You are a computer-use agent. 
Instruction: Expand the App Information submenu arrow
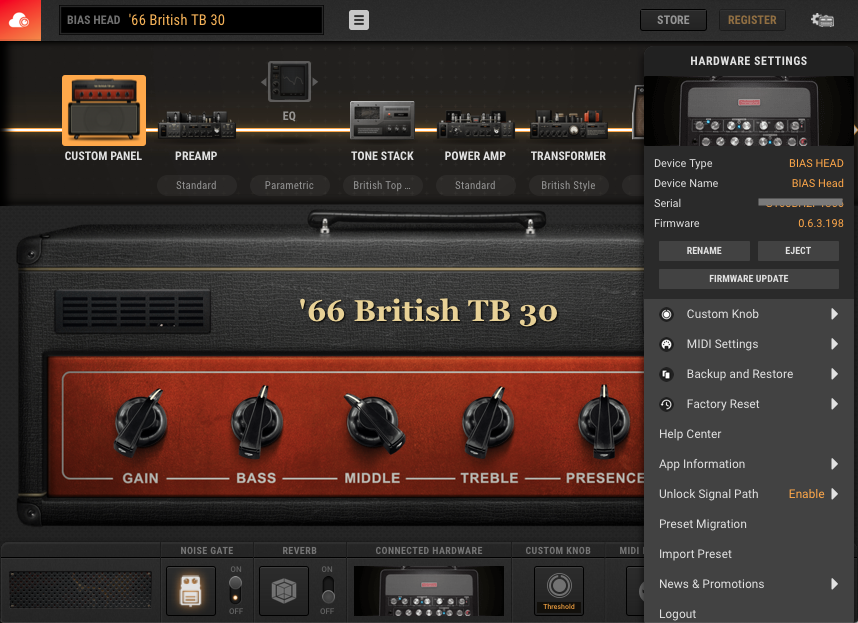834,464
